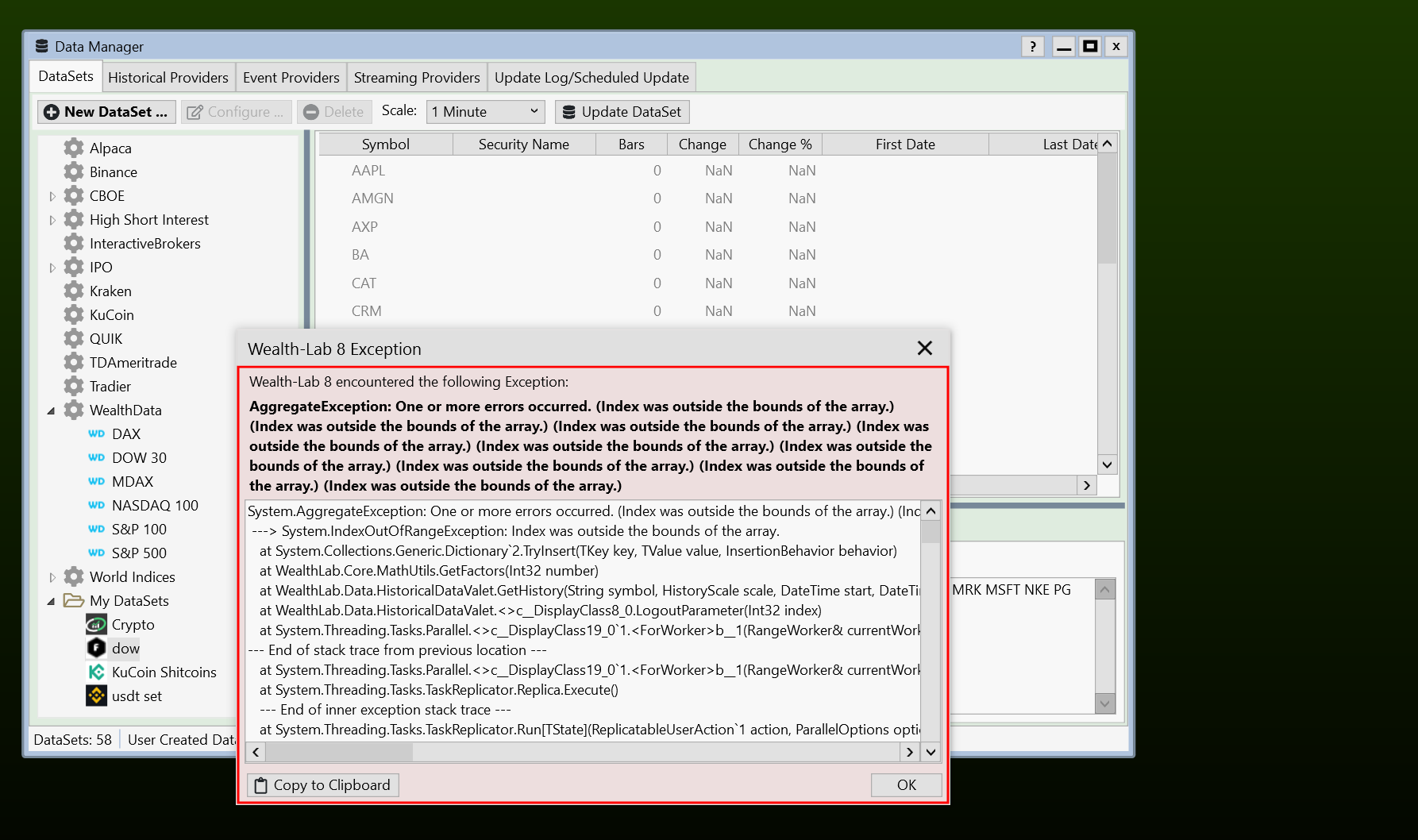Switch to Historical Providers tab

tap(168, 78)
